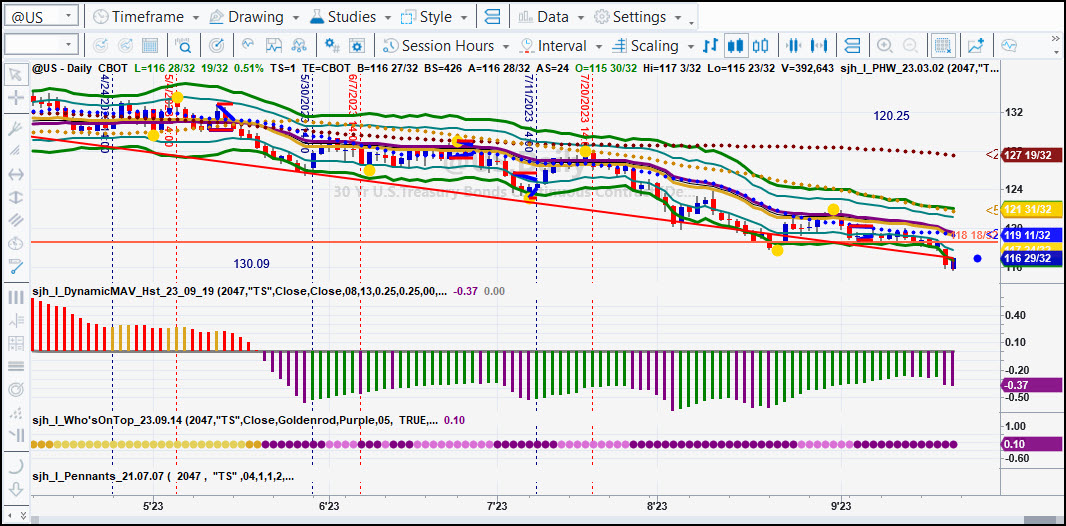This screenshot has width=1066, height=526.
Task: Click the zoom out magnifier icon
Action: [910, 46]
